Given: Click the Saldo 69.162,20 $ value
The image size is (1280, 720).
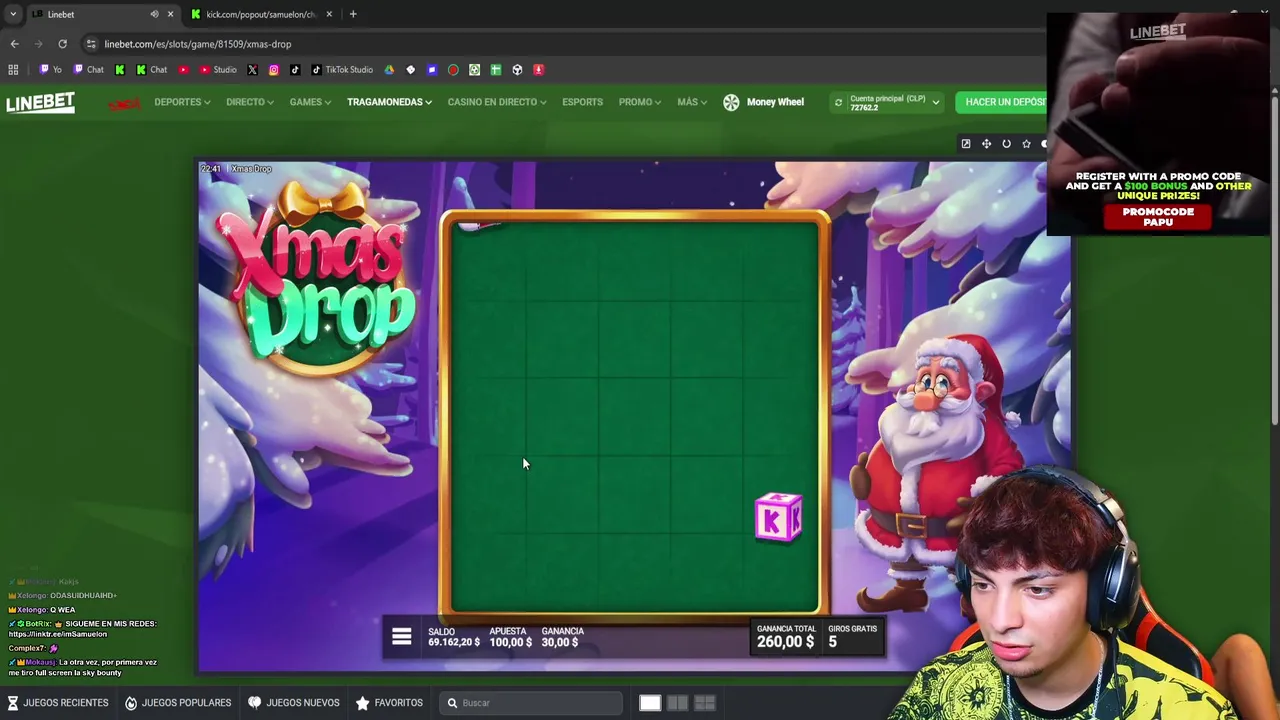Looking at the screenshot, I should (454, 642).
